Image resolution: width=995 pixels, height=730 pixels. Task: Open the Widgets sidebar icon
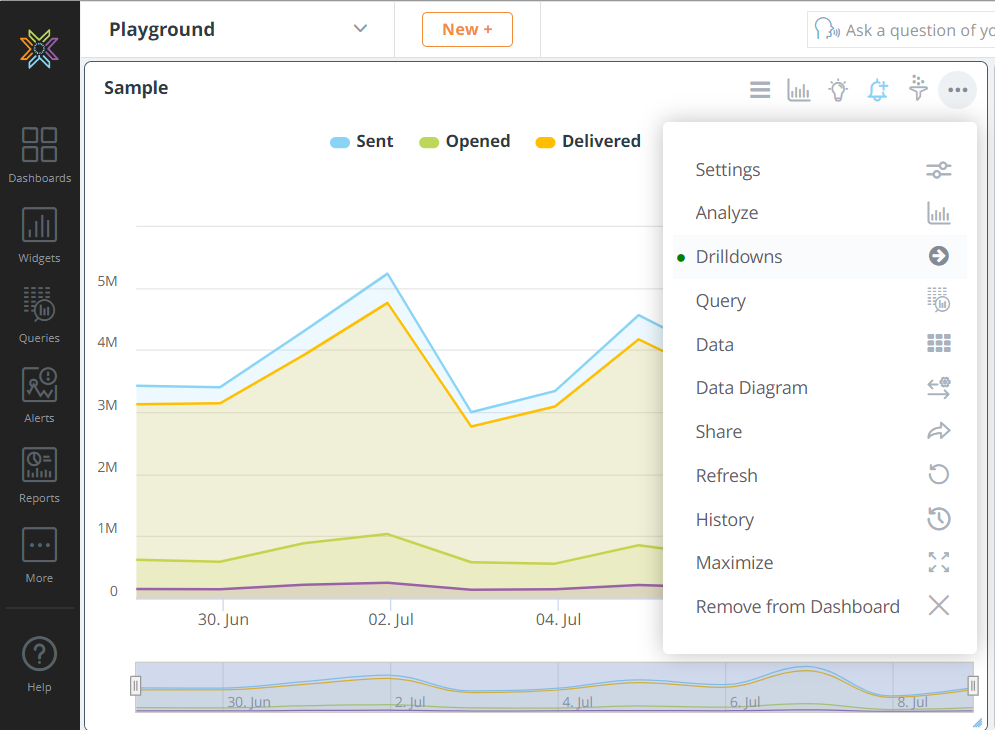pyautogui.click(x=39, y=235)
